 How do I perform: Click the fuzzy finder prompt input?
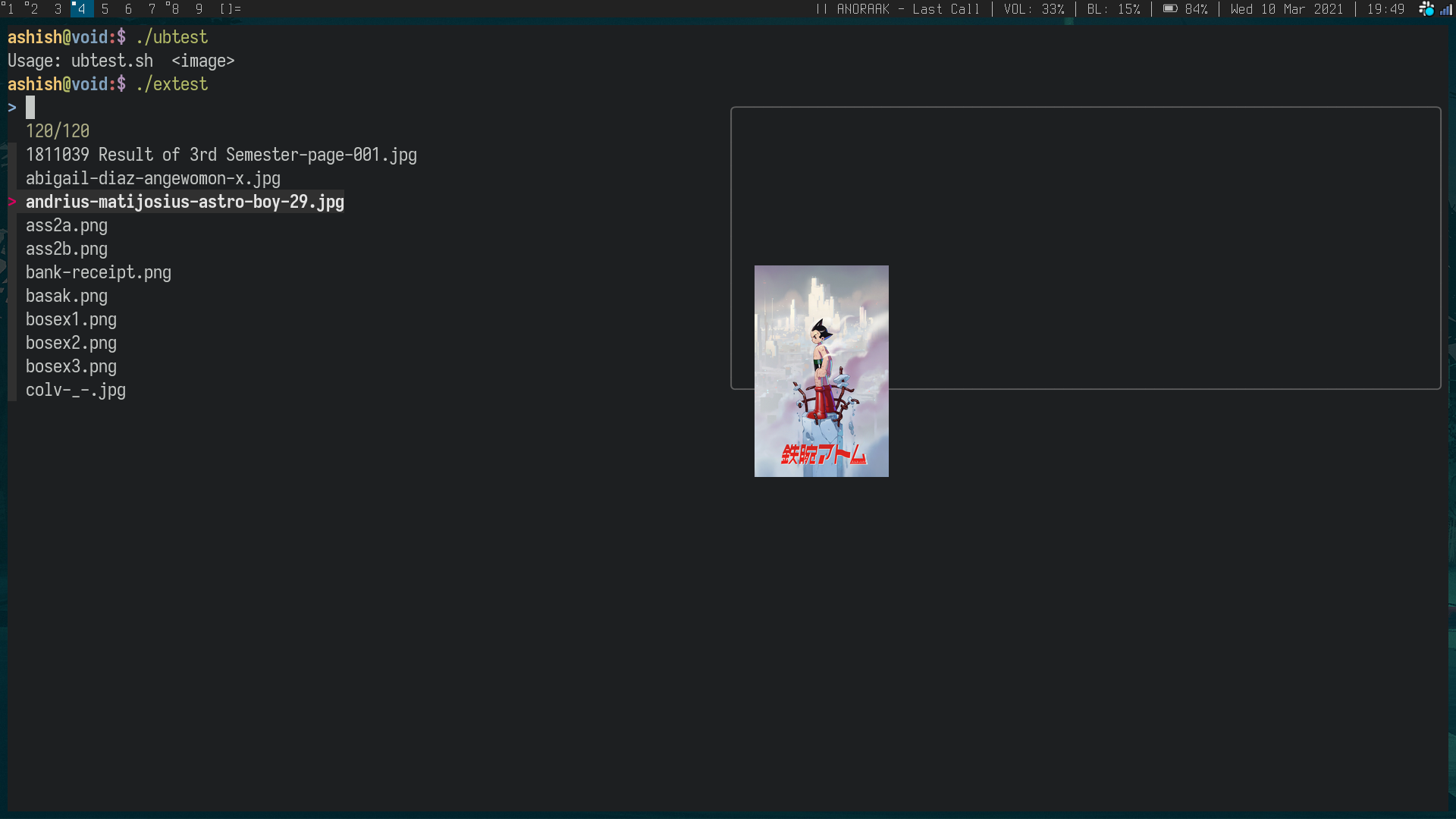[30, 108]
